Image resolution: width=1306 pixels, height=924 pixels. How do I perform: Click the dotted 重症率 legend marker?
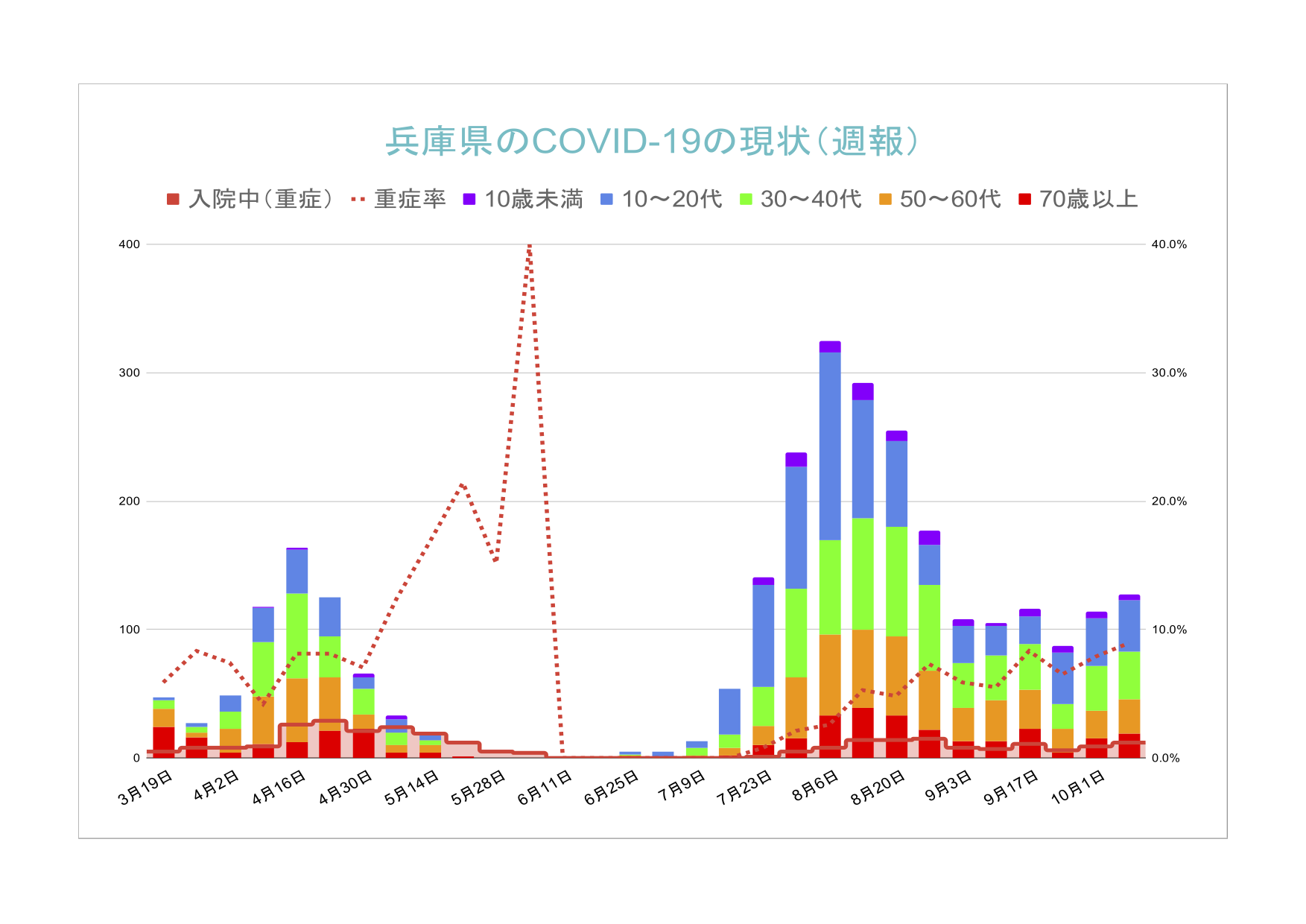(x=358, y=200)
